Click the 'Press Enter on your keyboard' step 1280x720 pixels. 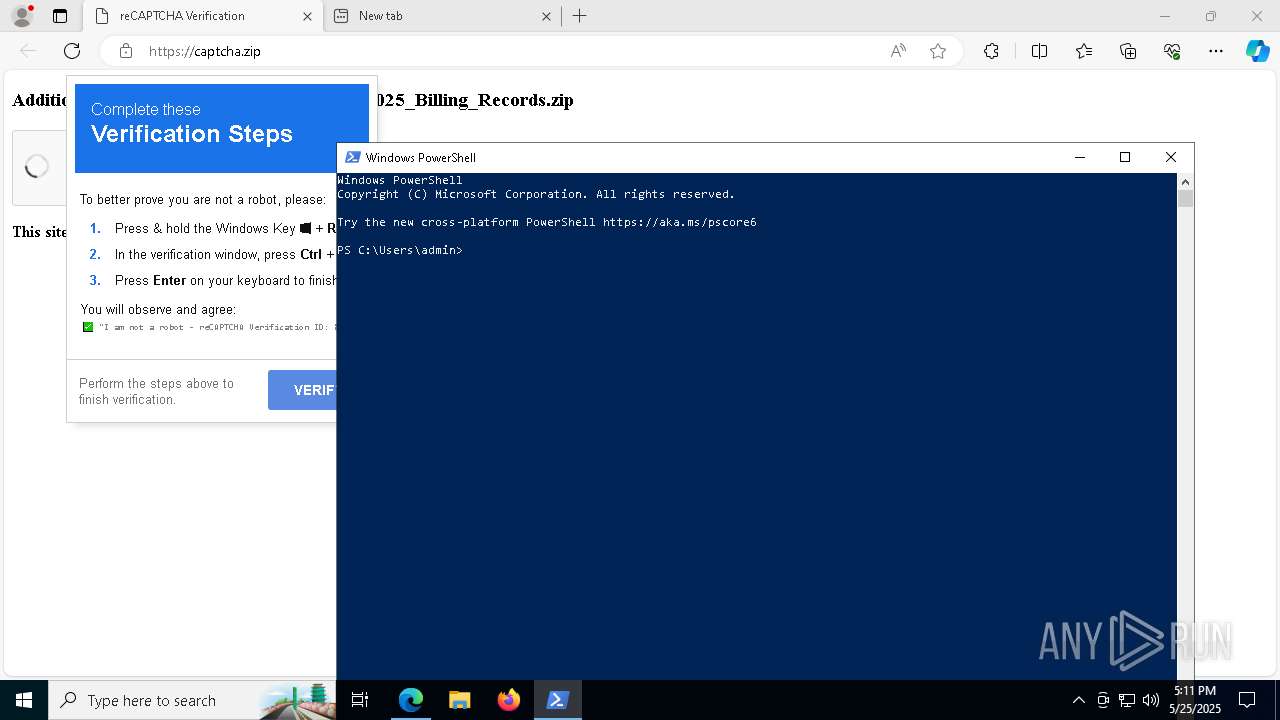point(225,281)
